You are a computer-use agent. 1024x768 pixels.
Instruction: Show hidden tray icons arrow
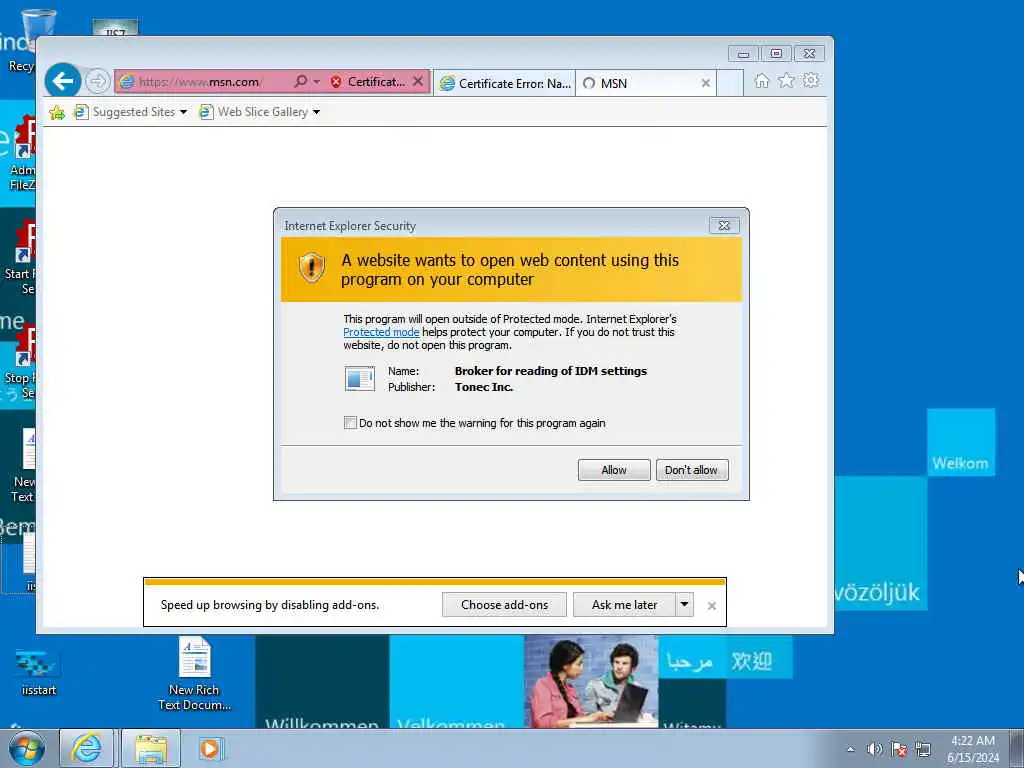850,750
